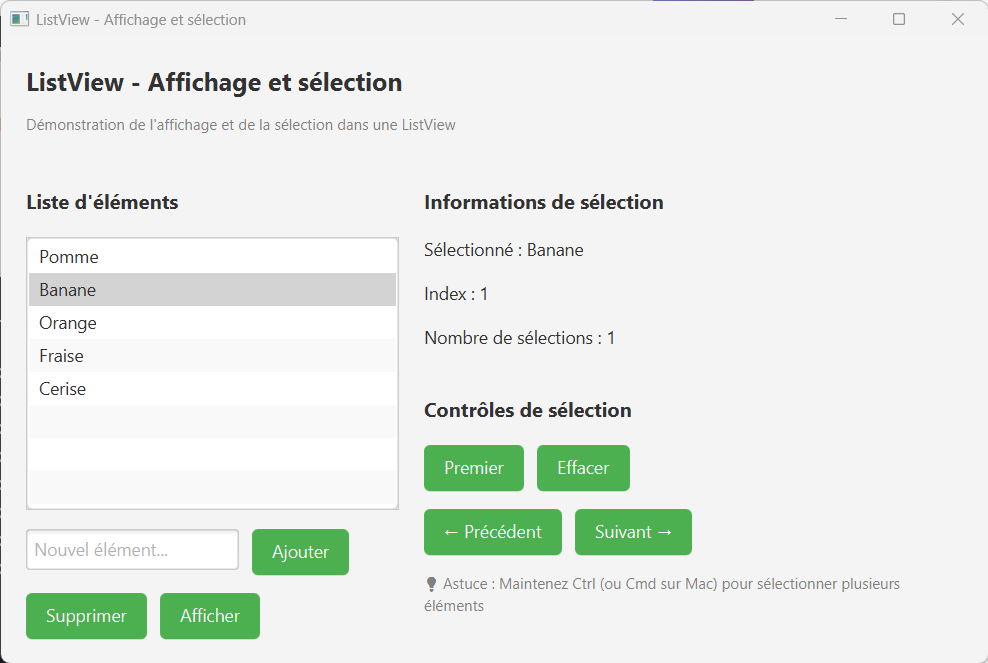Click the Afficher button
The image size is (988, 663).
(x=209, y=616)
